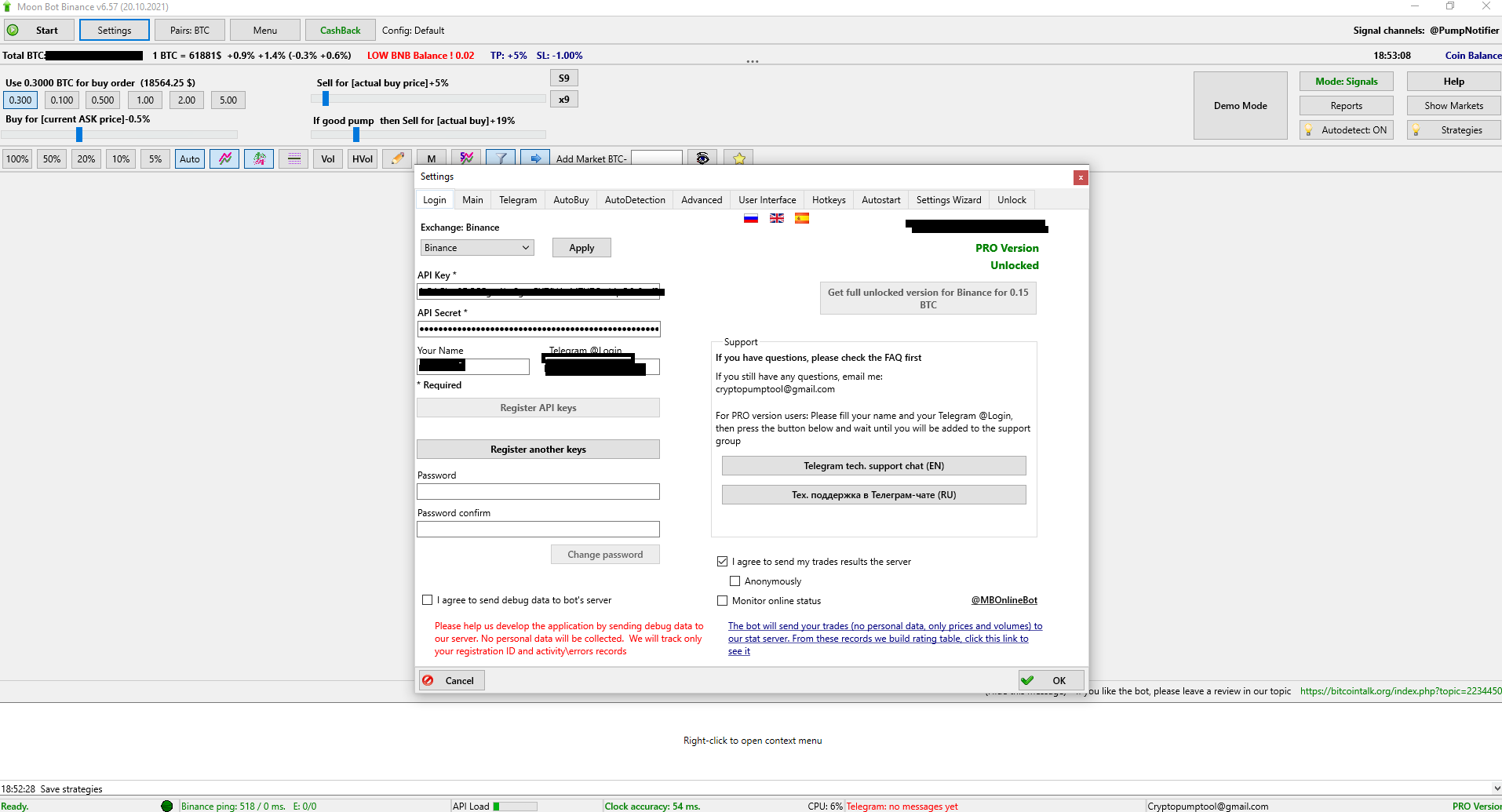Check 'I agree to send debug data' box

pyautogui.click(x=427, y=600)
